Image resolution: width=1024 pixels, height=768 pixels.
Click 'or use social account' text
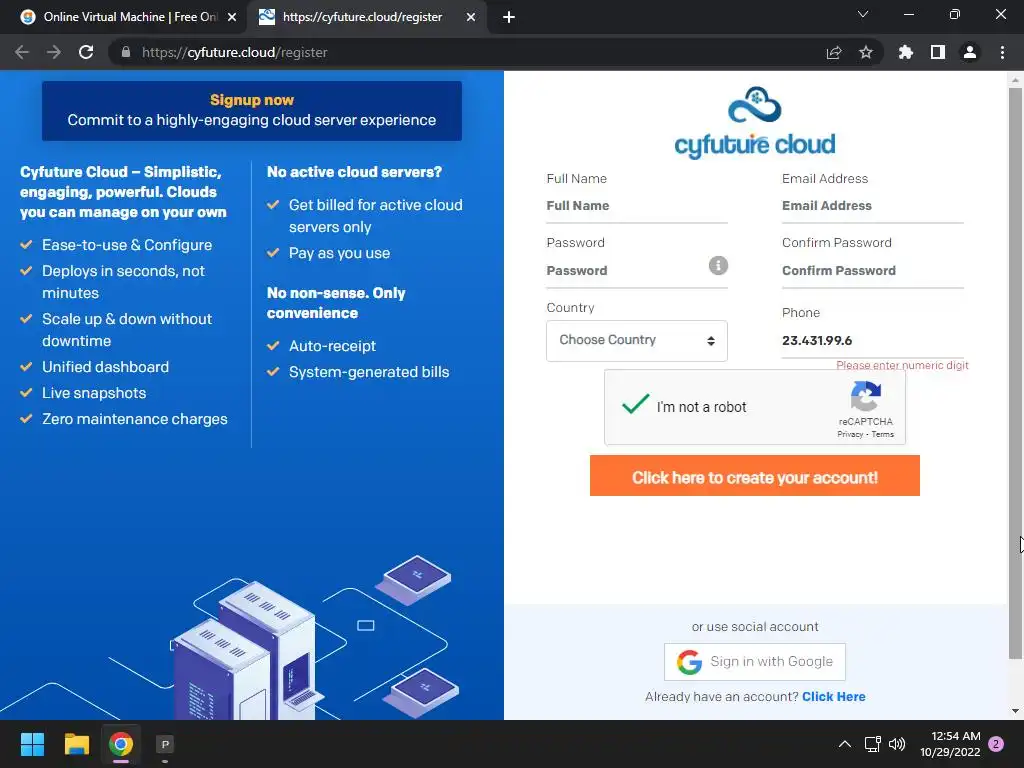[755, 627]
